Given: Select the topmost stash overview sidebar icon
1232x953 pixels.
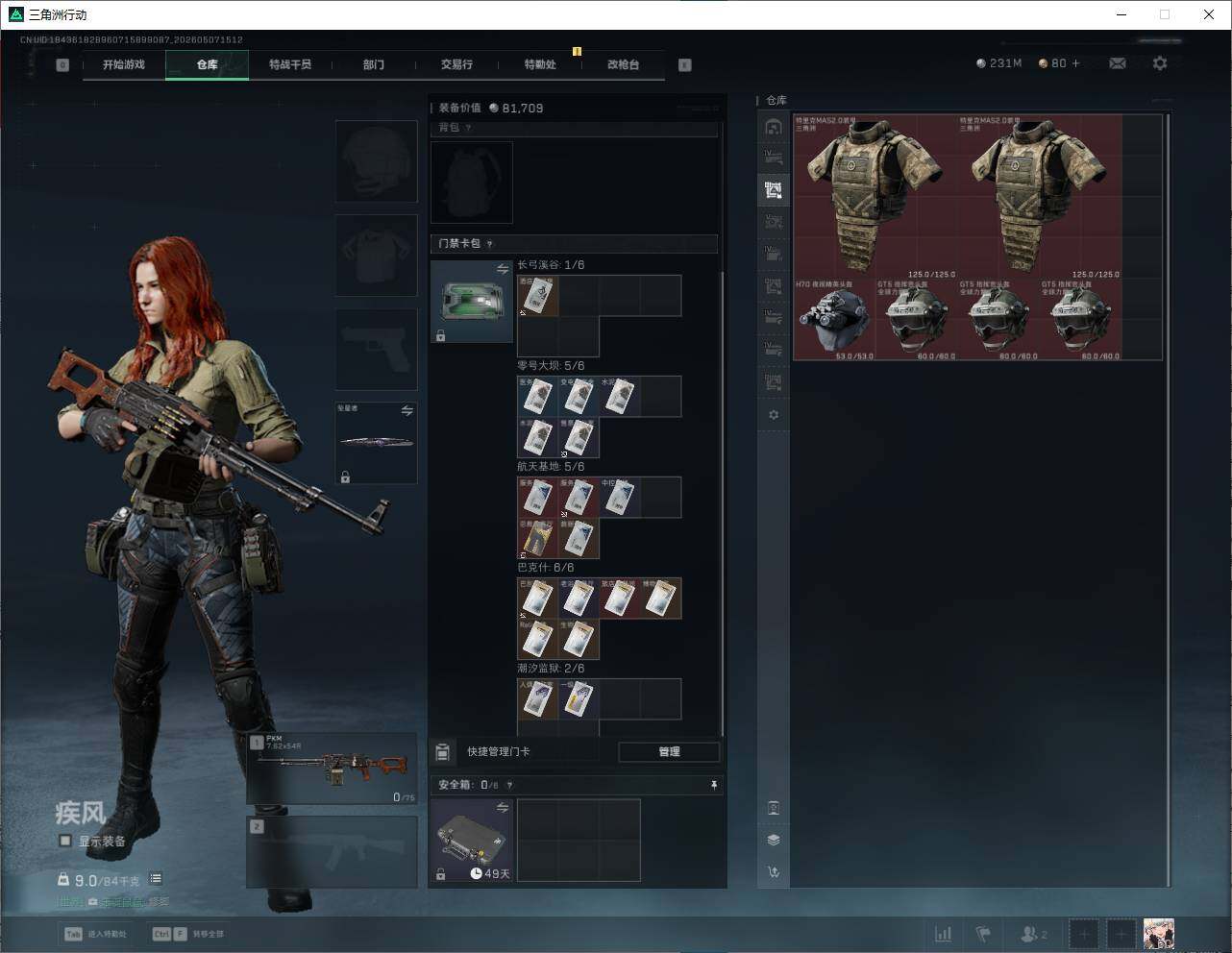Looking at the screenshot, I should pyautogui.click(x=774, y=127).
